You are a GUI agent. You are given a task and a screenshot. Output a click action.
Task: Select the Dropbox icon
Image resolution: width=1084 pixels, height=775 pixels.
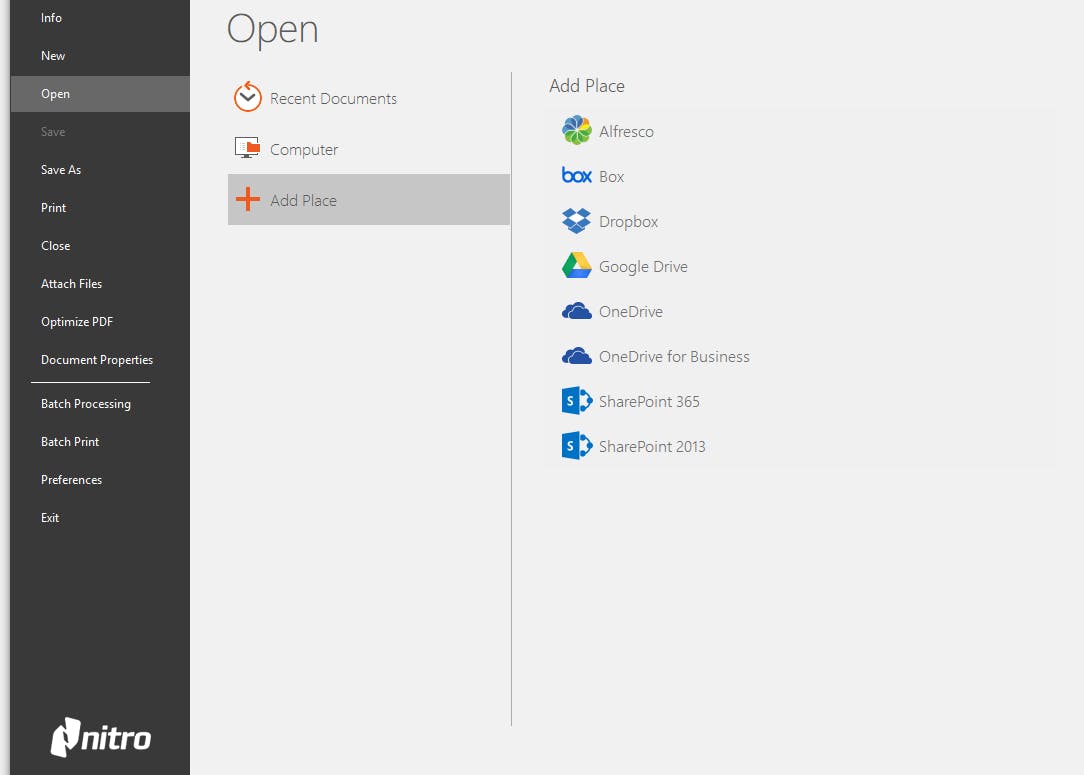(x=577, y=221)
